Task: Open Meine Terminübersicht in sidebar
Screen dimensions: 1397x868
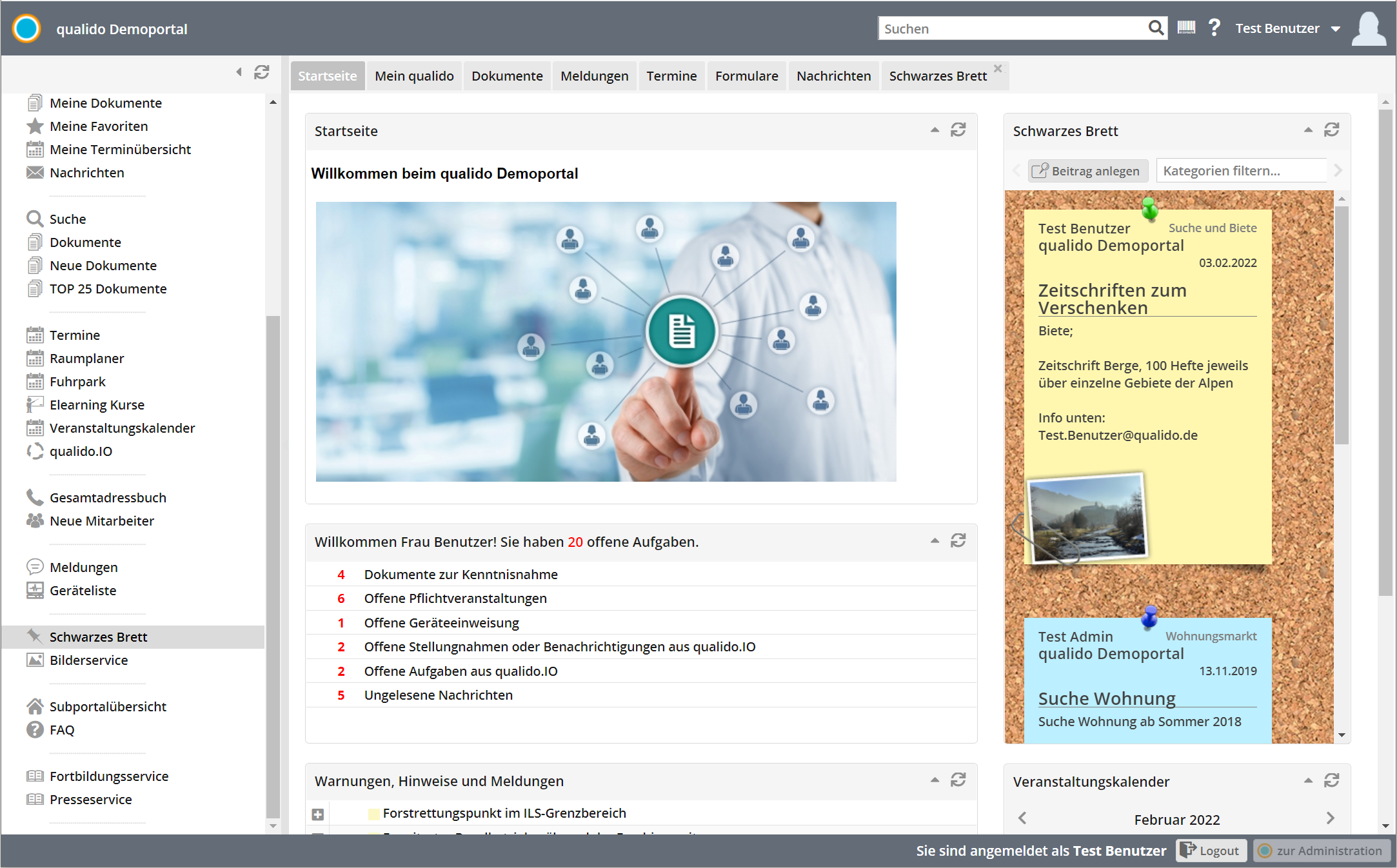Action: (109, 150)
